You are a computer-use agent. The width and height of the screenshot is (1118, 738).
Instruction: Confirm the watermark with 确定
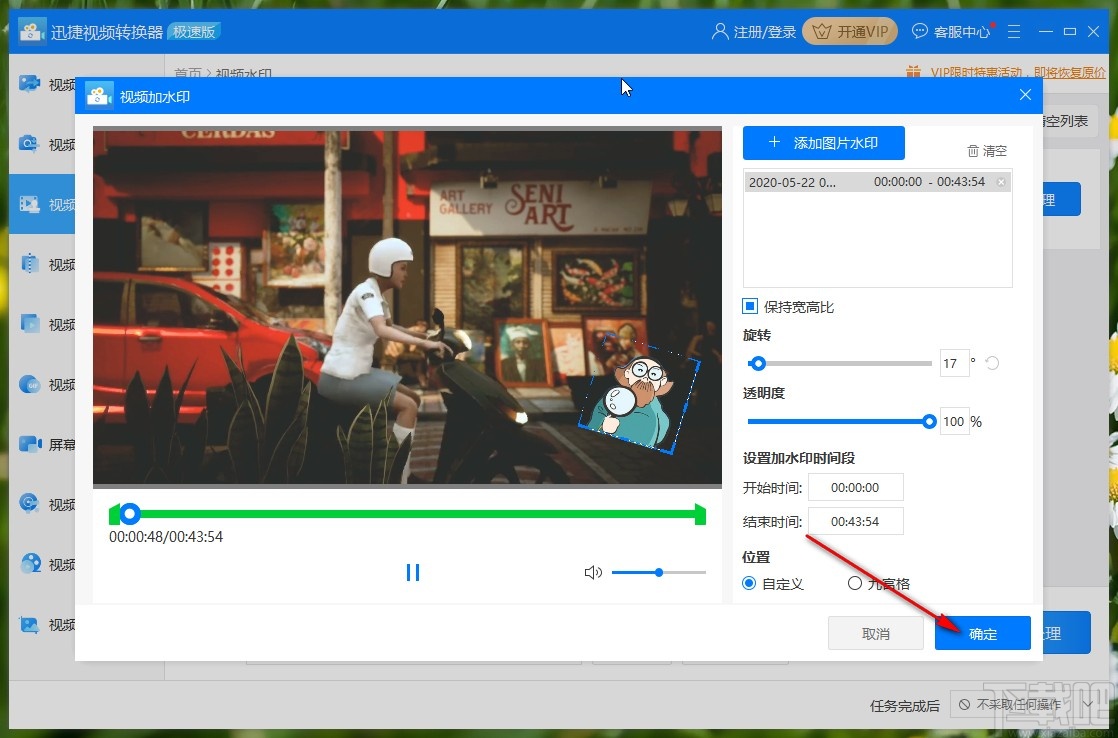pos(982,633)
